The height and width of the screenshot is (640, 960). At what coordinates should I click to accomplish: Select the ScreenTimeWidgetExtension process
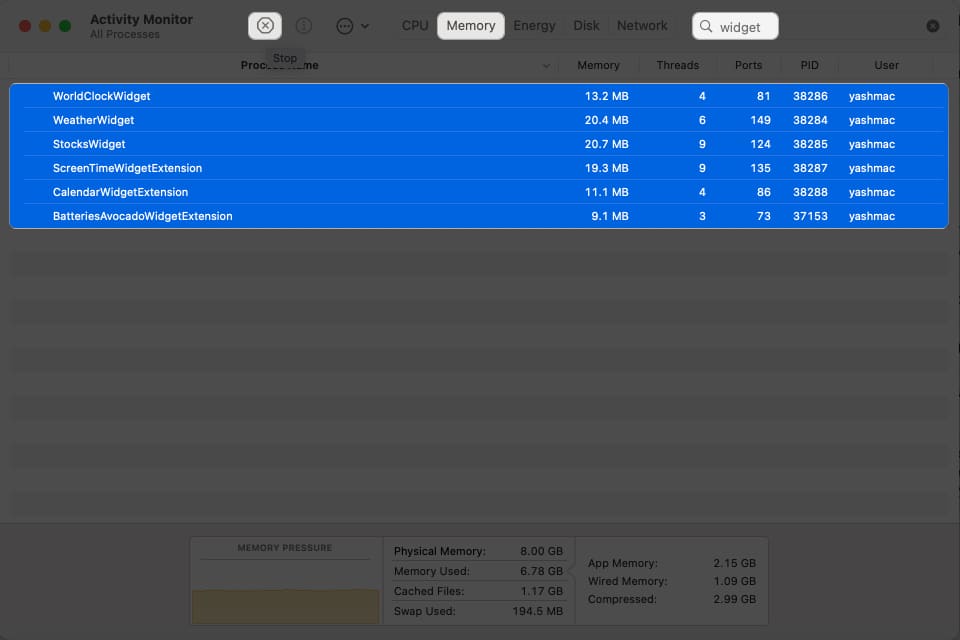pos(479,168)
